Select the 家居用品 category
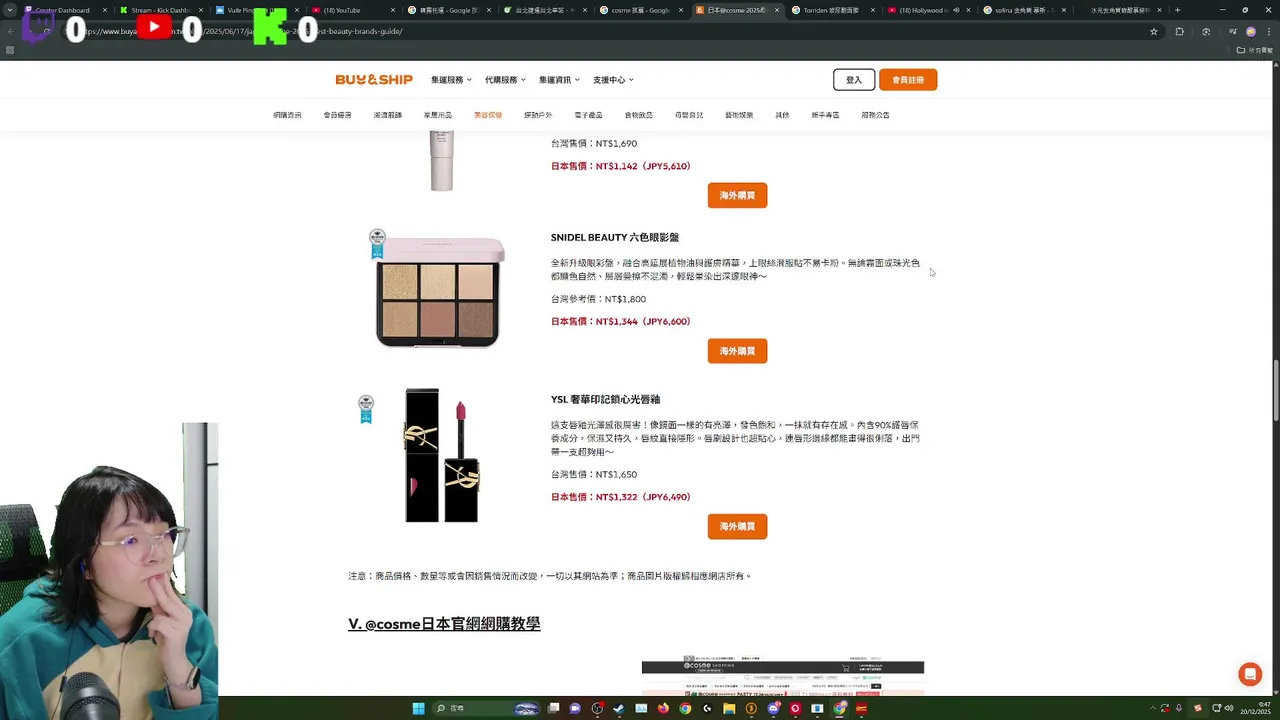Screen dimensions: 1280x720 point(438,115)
